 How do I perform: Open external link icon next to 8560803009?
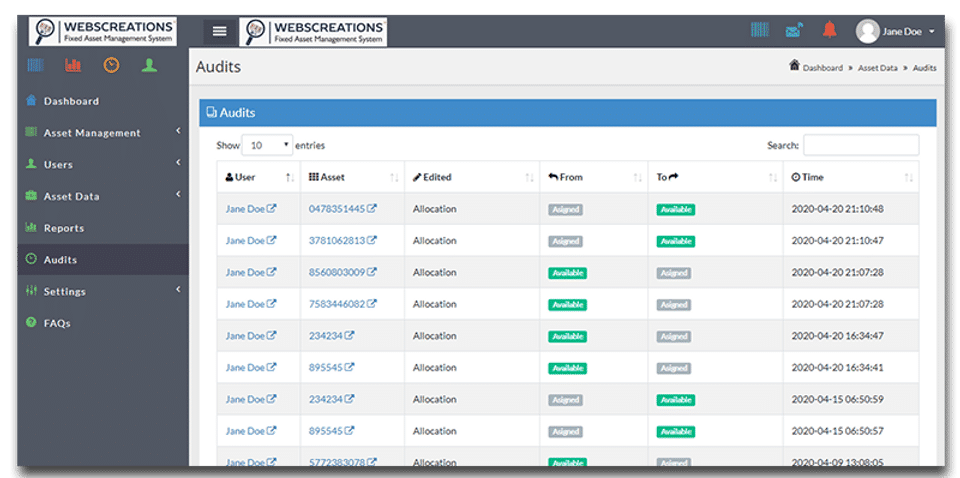(x=372, y=272)
